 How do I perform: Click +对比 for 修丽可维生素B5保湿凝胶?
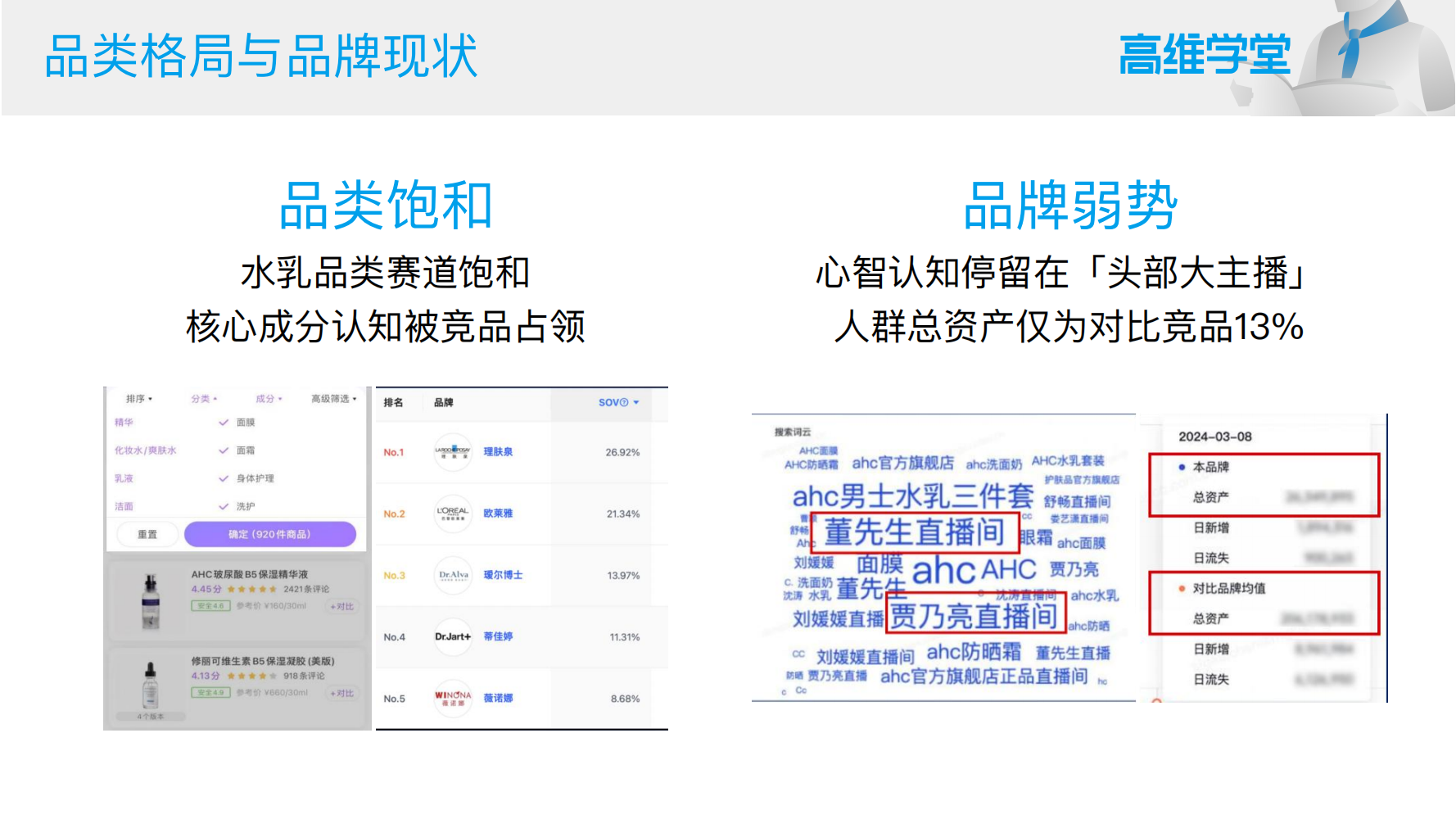pos(342,694)
